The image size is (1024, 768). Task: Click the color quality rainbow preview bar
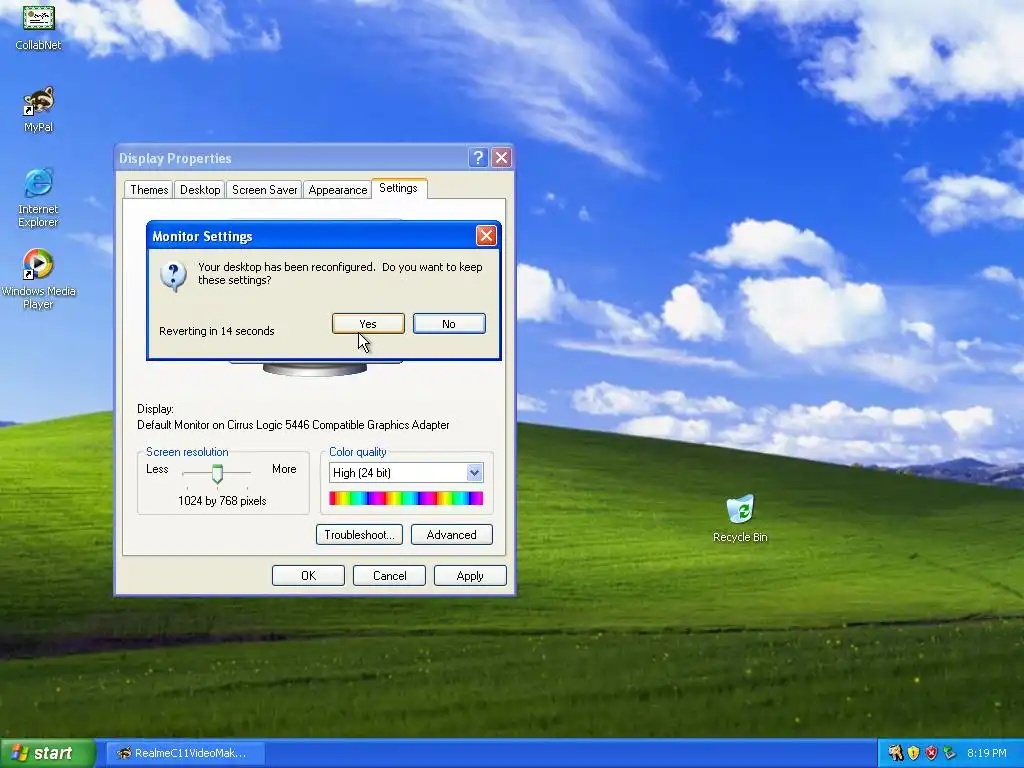tap(406, 499)
